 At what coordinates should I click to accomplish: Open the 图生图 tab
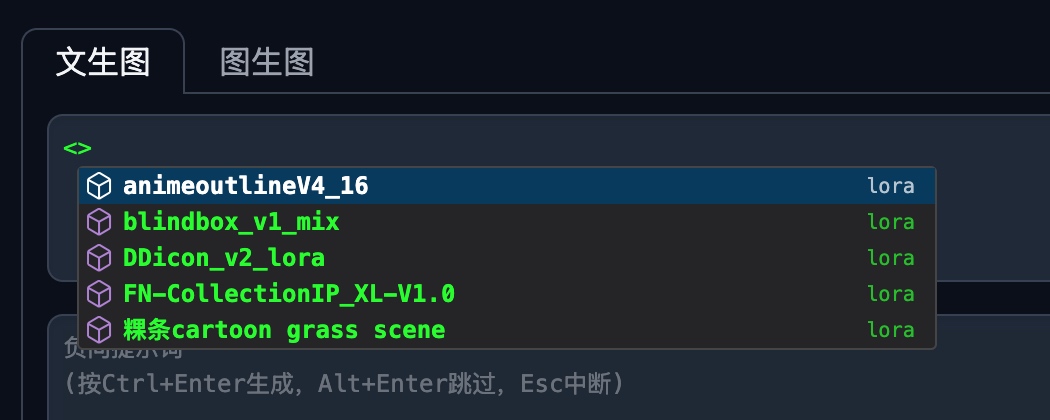point(267,62)
